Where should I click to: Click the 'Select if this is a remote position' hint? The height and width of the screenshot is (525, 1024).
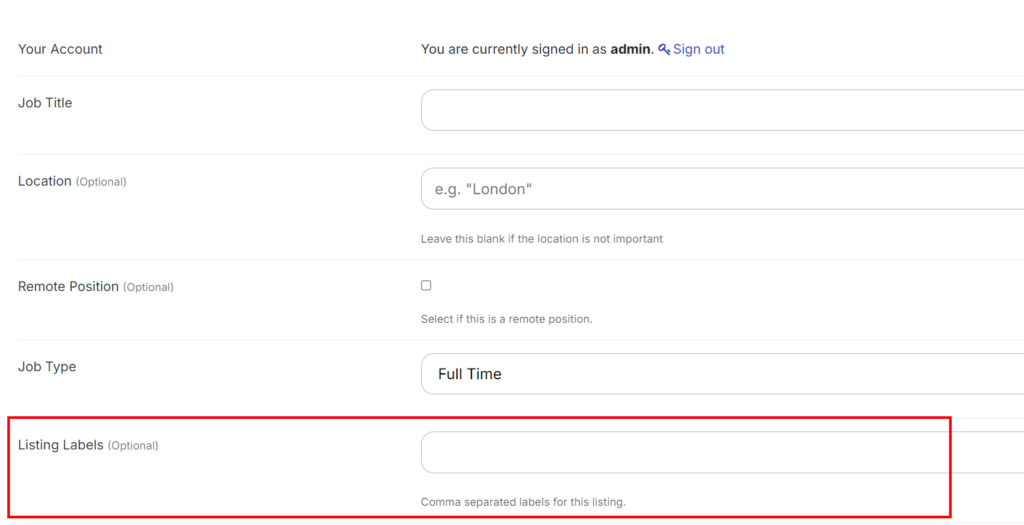click(507, 319)
